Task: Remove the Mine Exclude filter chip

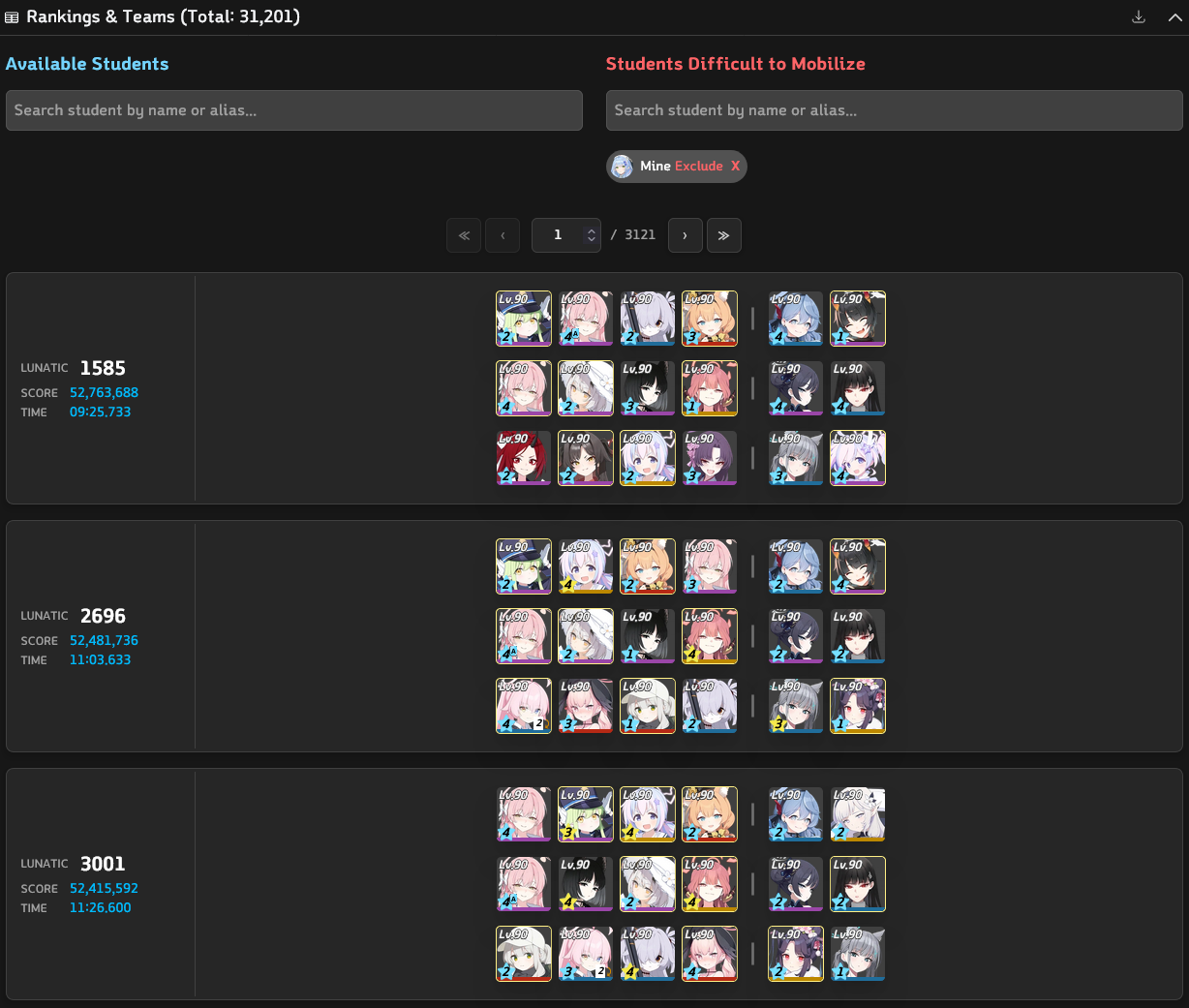Action: [x=735, y=166]
